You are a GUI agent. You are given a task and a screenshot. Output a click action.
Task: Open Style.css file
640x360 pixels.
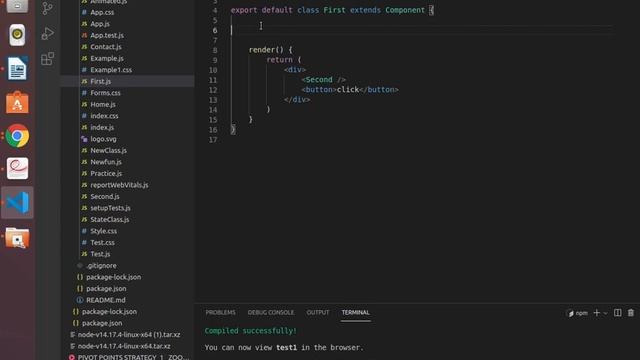[103, 231]
